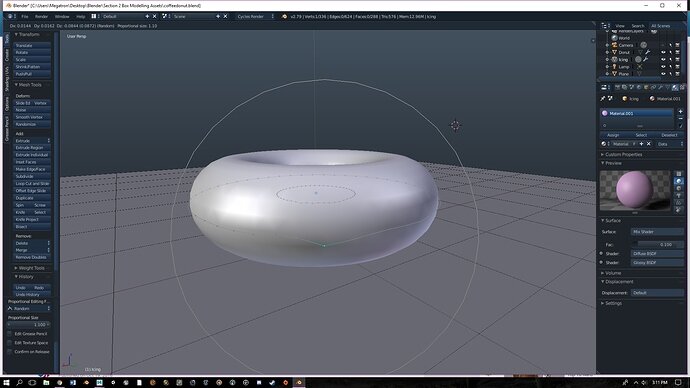Switch to the Create tool shelf tab
This screenshot has width=690, height=388.
pos(7,55)
